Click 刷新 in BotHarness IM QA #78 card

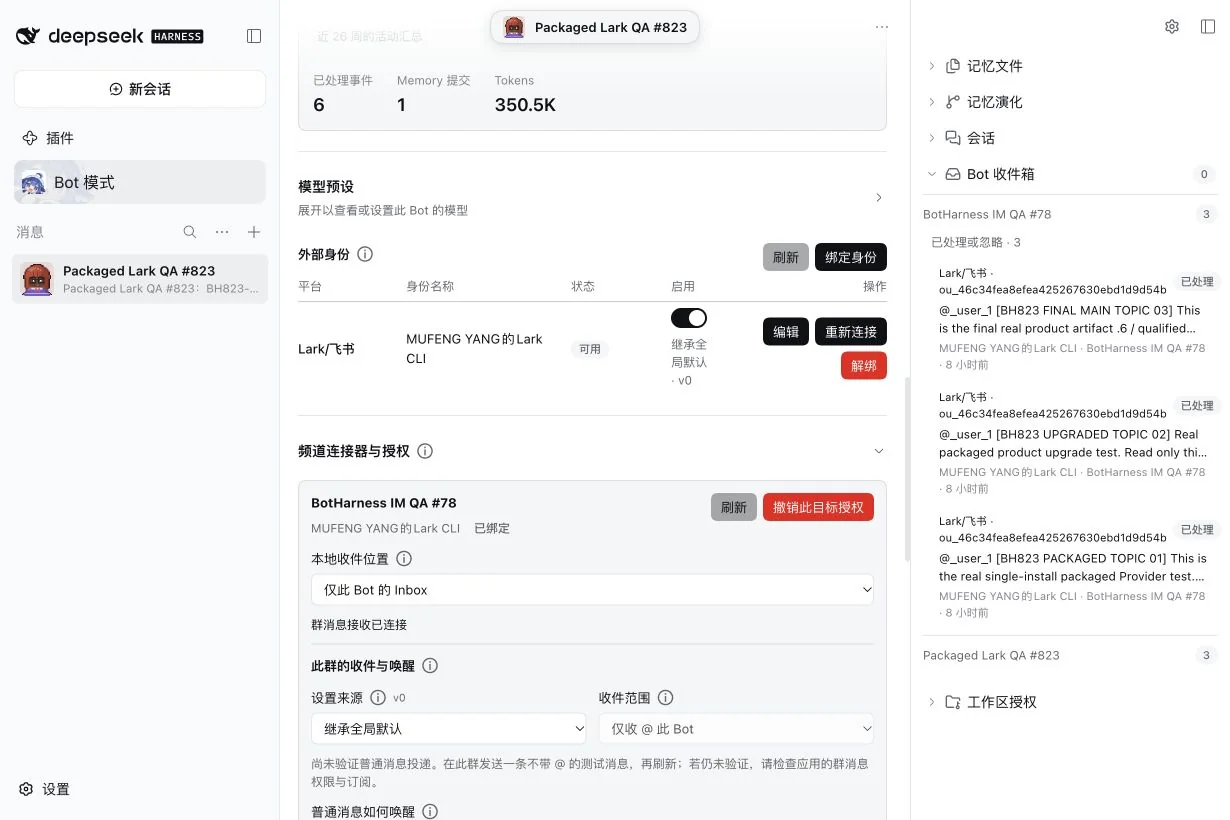point(734,507)
